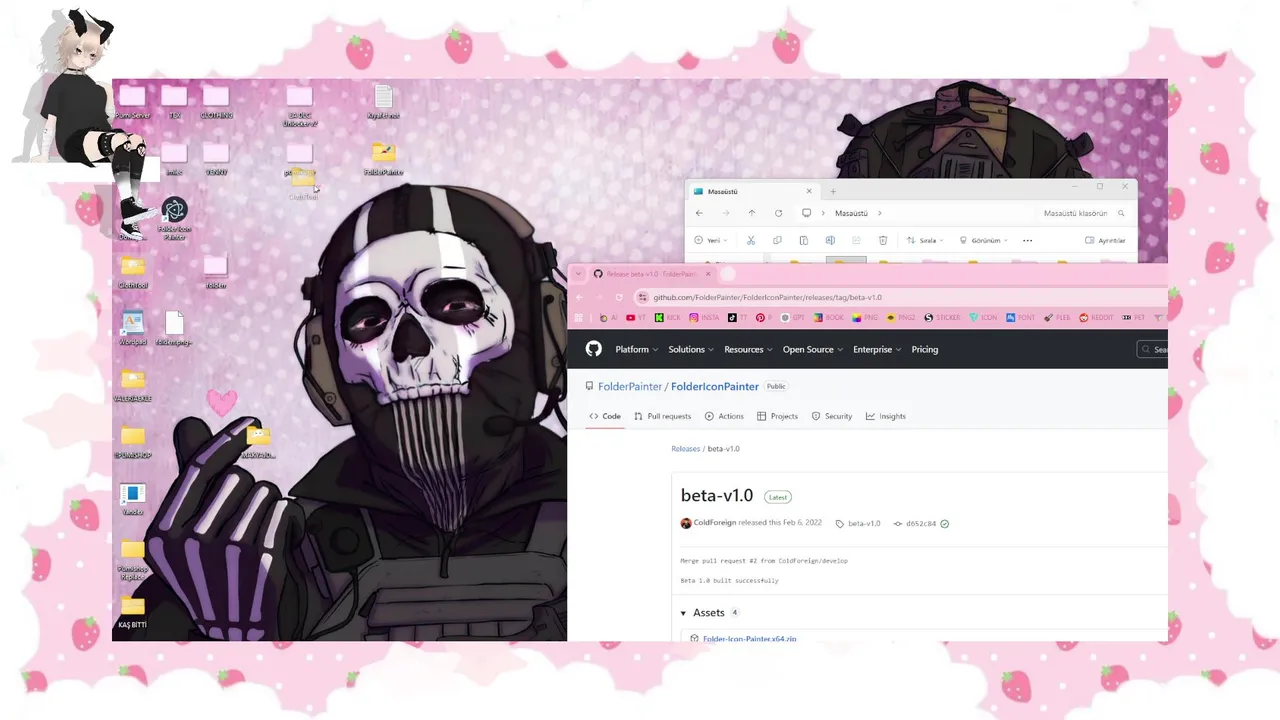Click the GitHub search field
1280x720 pixels.
(1153, 349)
